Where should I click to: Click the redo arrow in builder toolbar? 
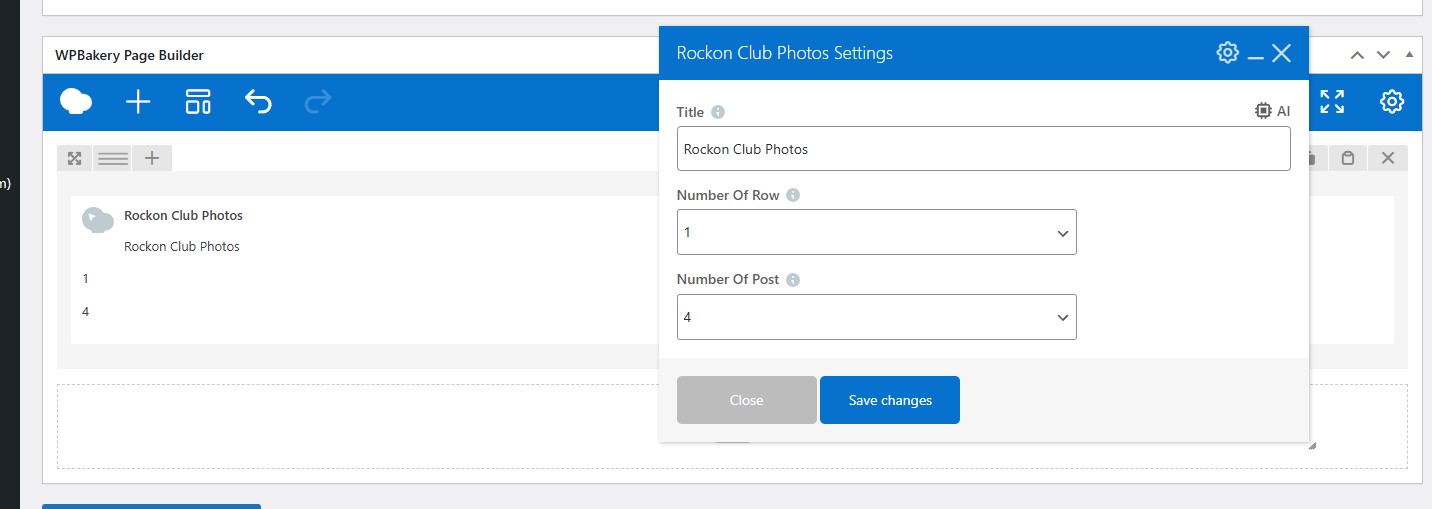pos(318,101)
